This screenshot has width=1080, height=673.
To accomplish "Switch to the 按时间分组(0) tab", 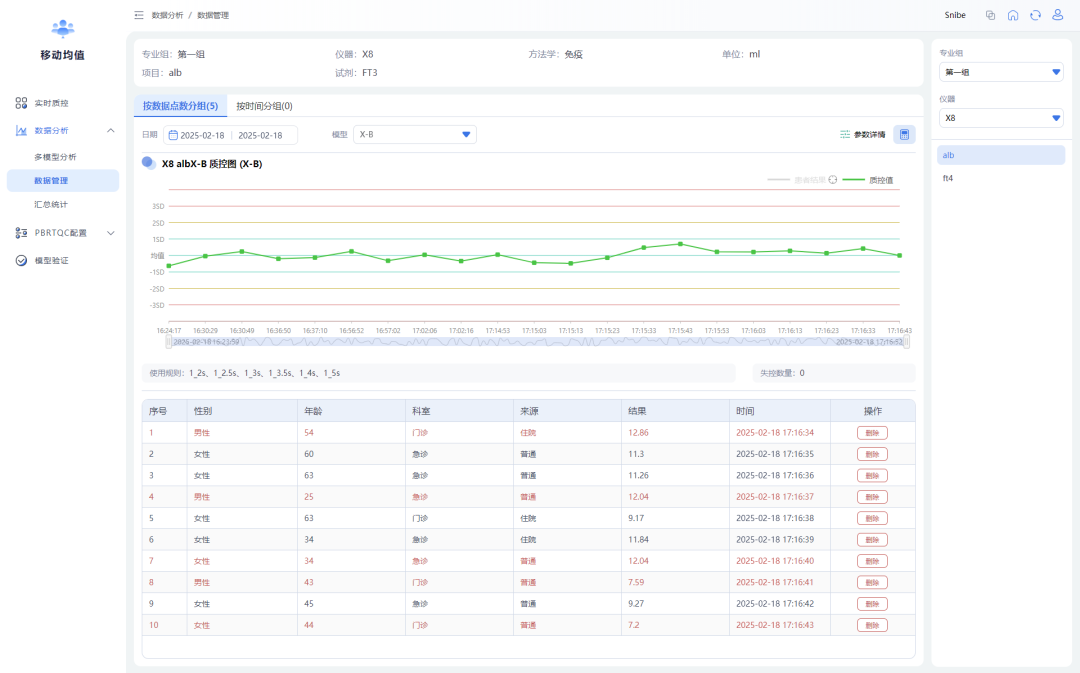I will (x=264, y=106).
